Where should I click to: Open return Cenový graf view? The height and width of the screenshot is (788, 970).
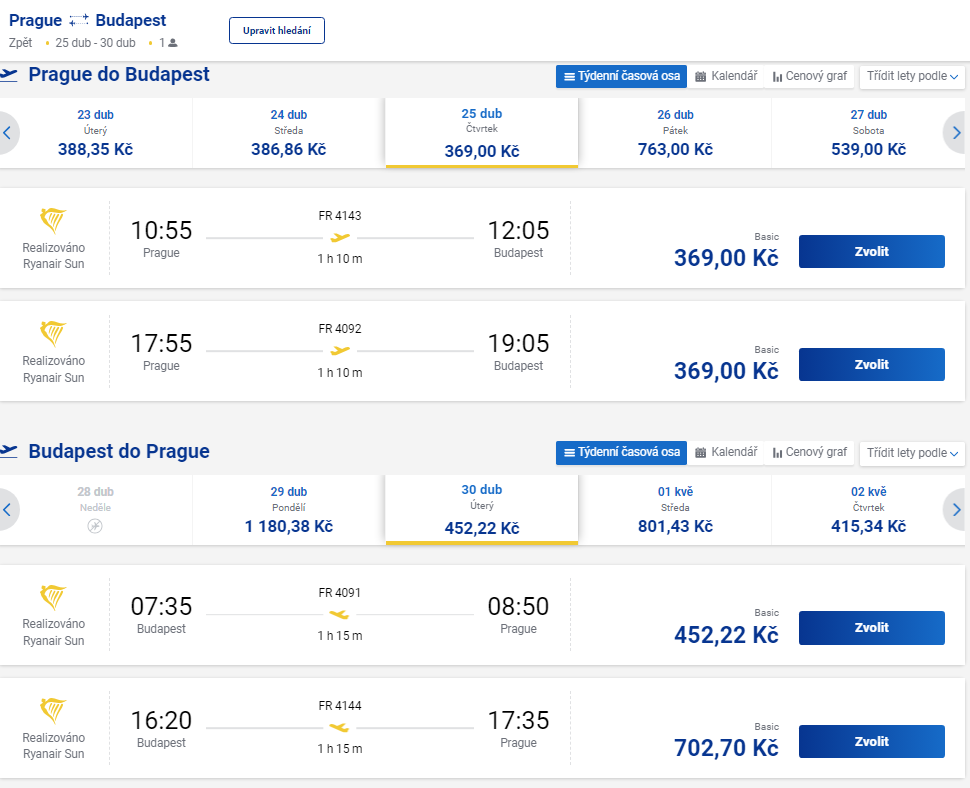tap(810, 452)
